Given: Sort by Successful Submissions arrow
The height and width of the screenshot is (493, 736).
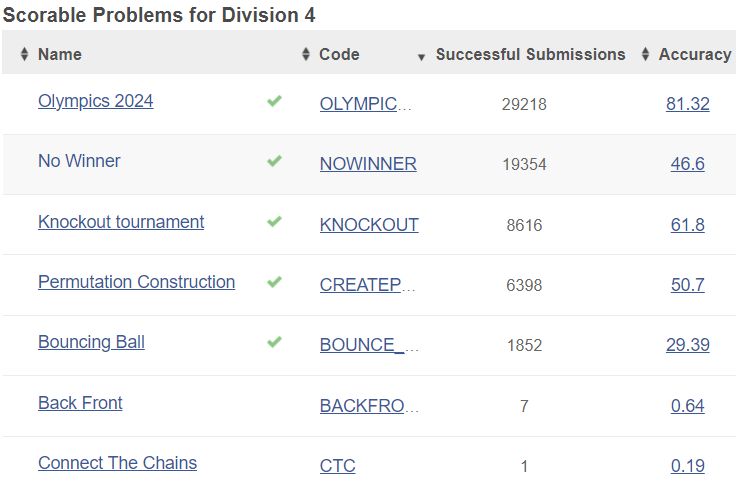Looking at the screenshot, I should click(x=421, y=55).
